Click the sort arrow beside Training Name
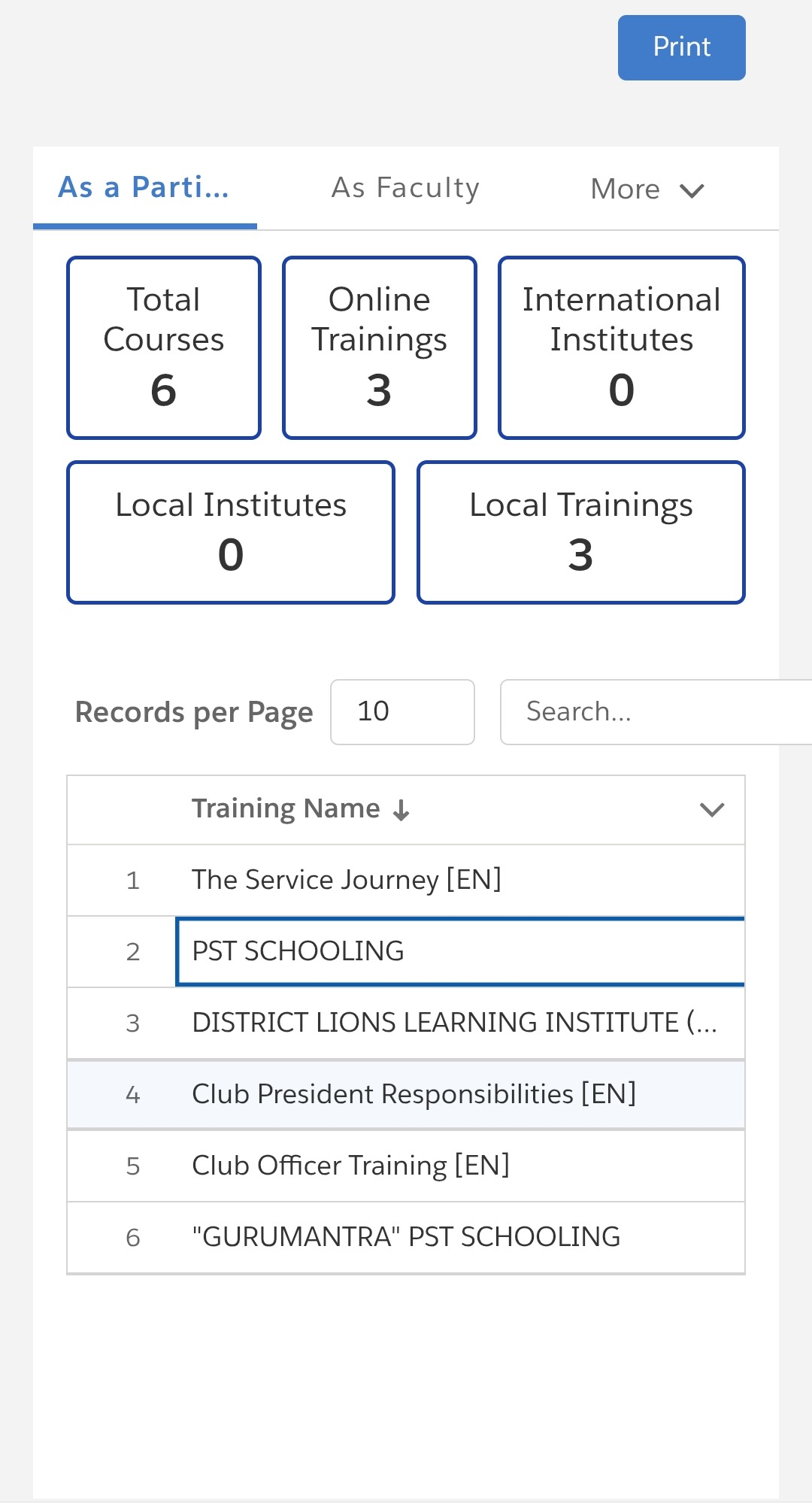 click(401, 810)
